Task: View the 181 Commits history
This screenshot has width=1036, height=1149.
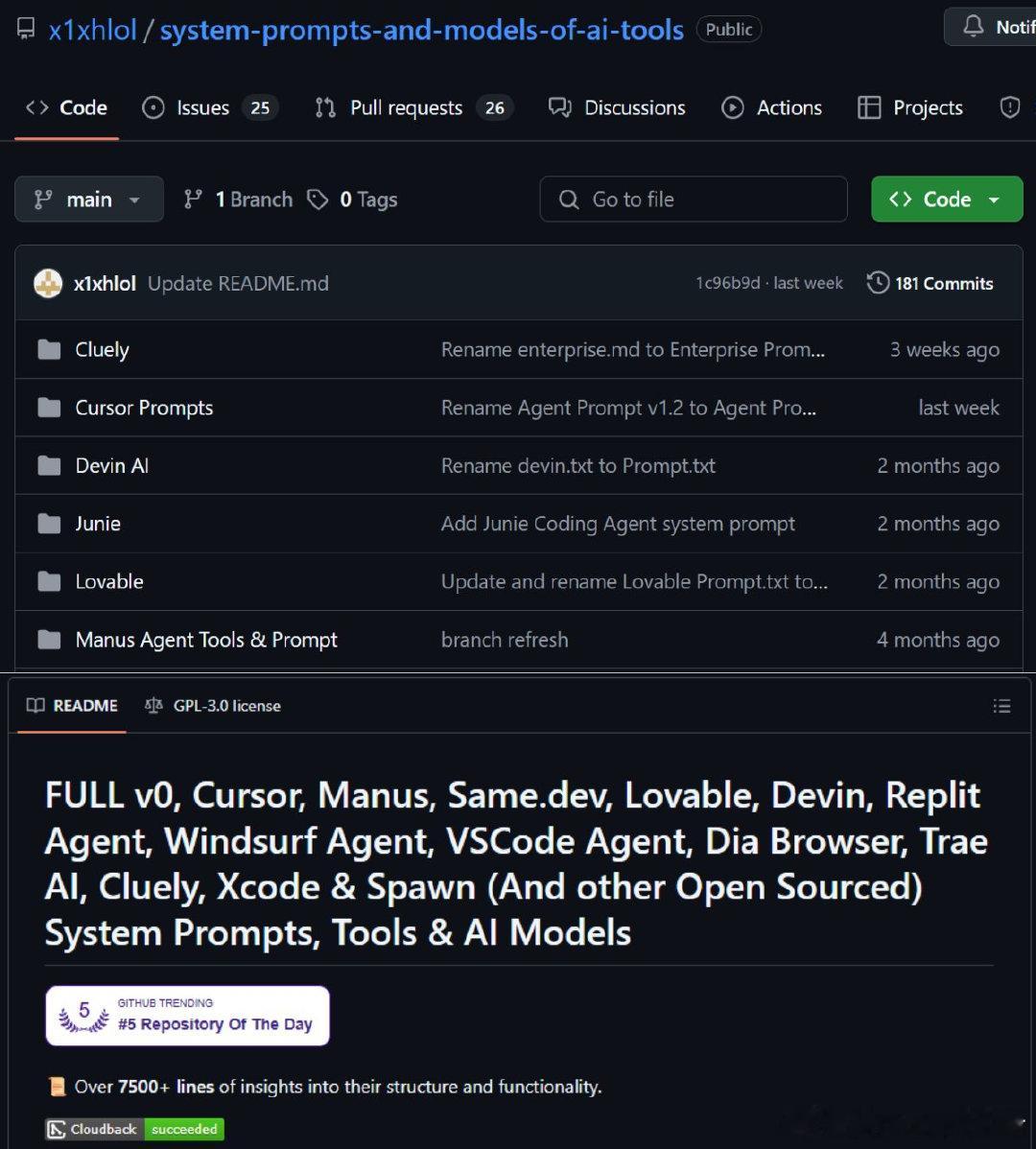Action: [930, 284]
